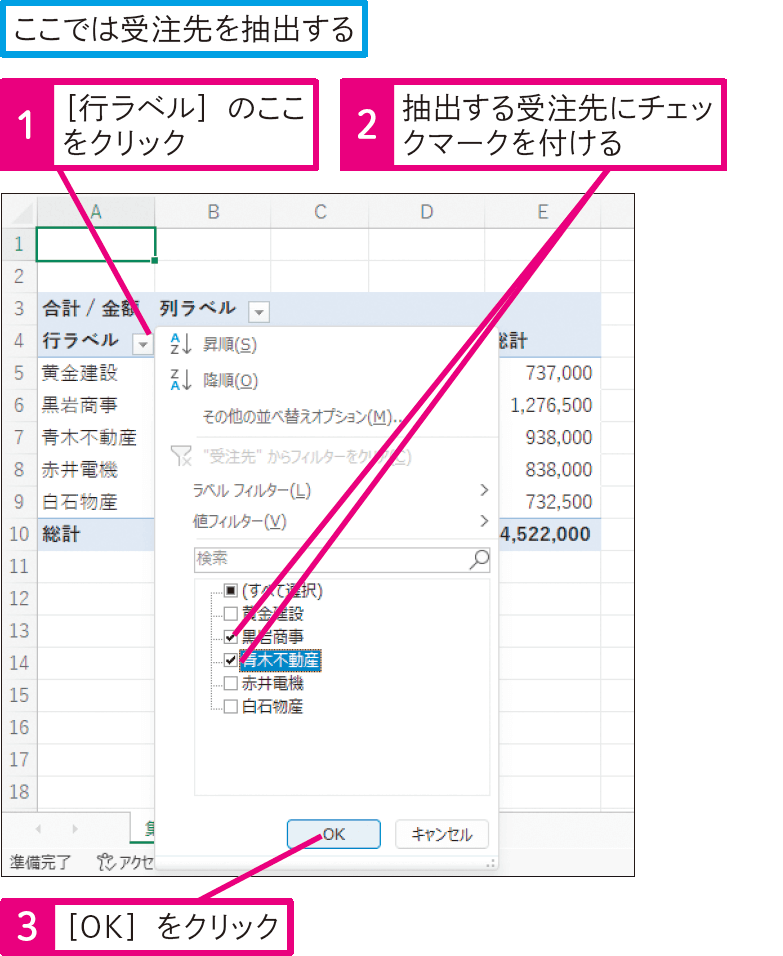Screen dimensions: 783x956
Task: Select row 12 header
Action: coord(20,598)
